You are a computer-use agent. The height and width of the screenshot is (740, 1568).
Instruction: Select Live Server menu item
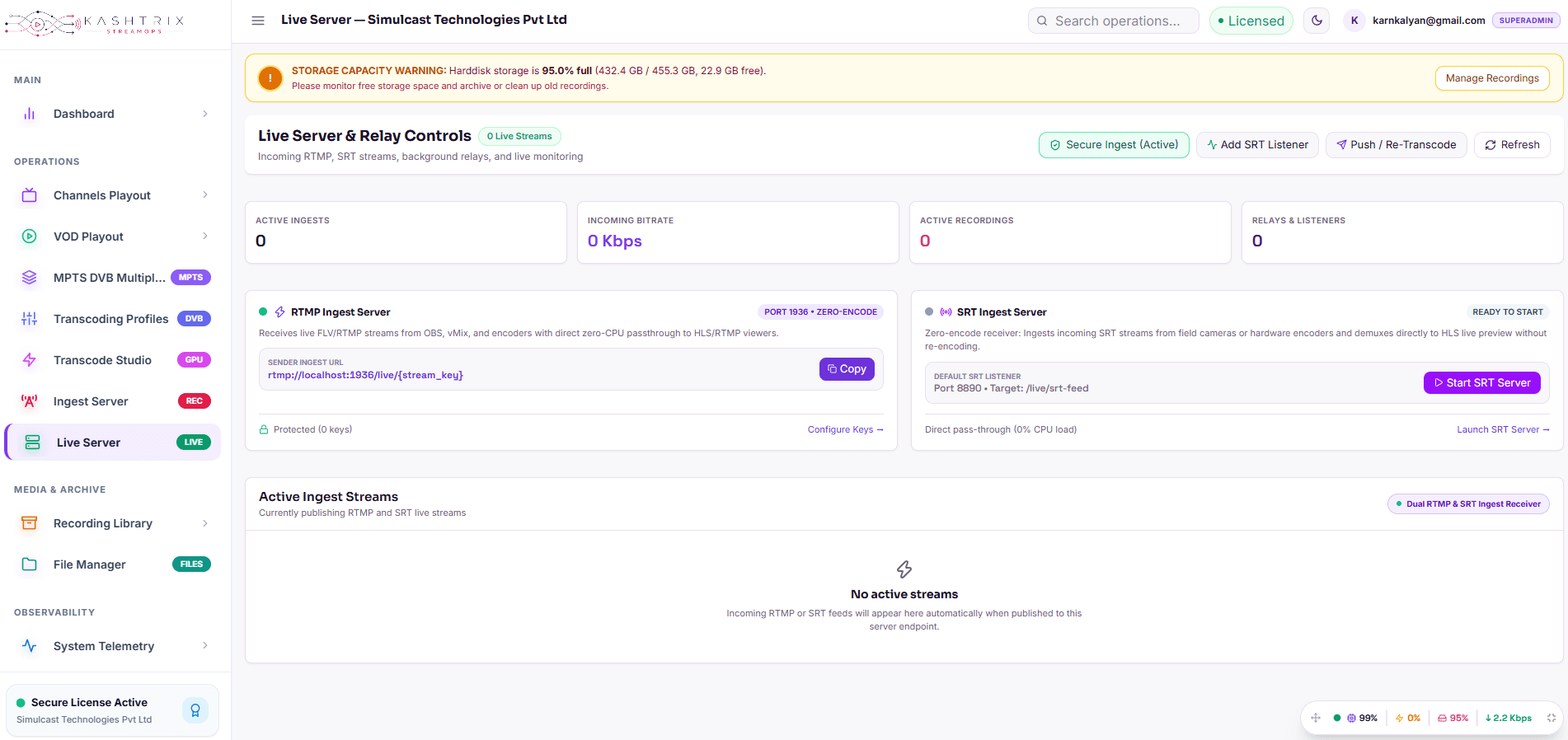113,443
